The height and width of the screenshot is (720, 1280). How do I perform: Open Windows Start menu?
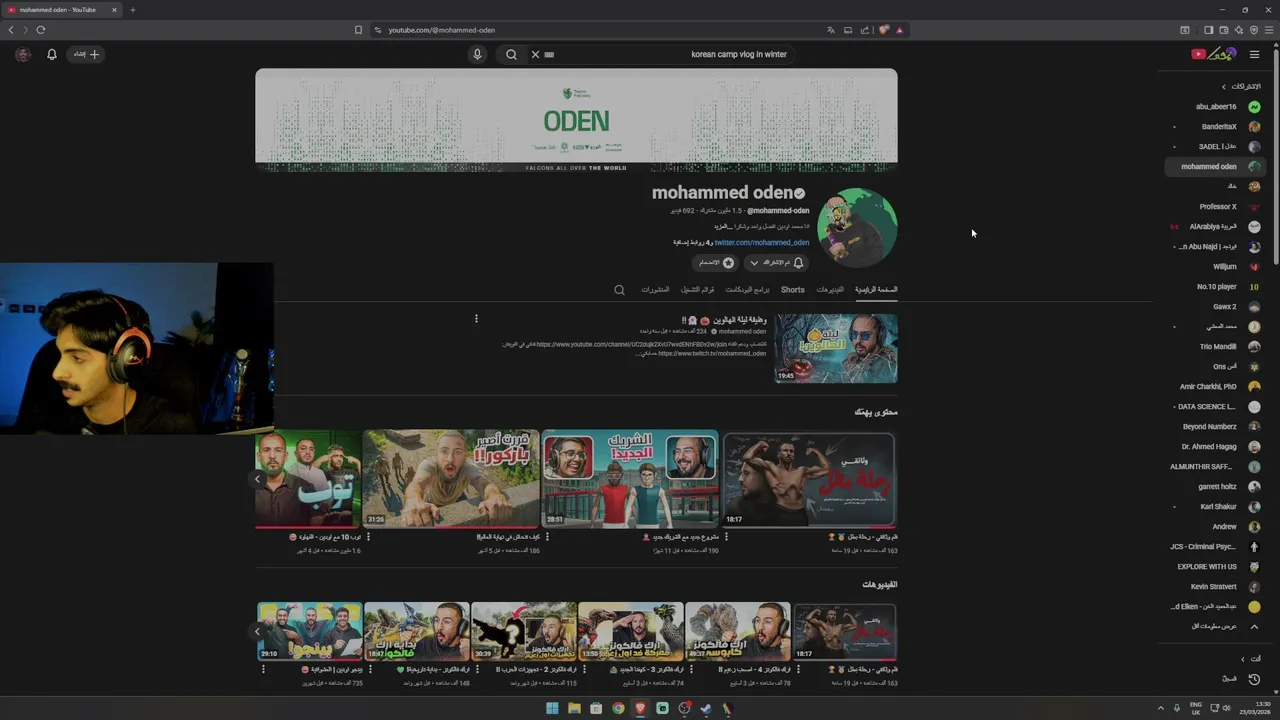pos(552,708)
